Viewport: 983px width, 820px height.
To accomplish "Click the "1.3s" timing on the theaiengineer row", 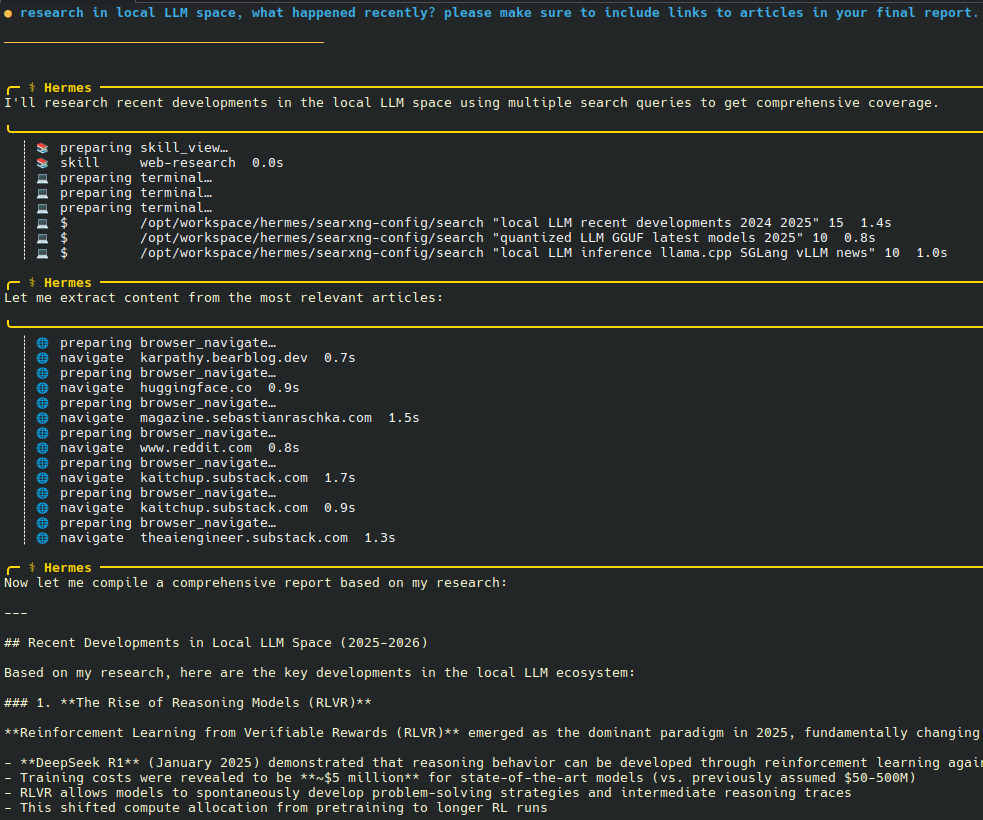I will coord(380,539).
